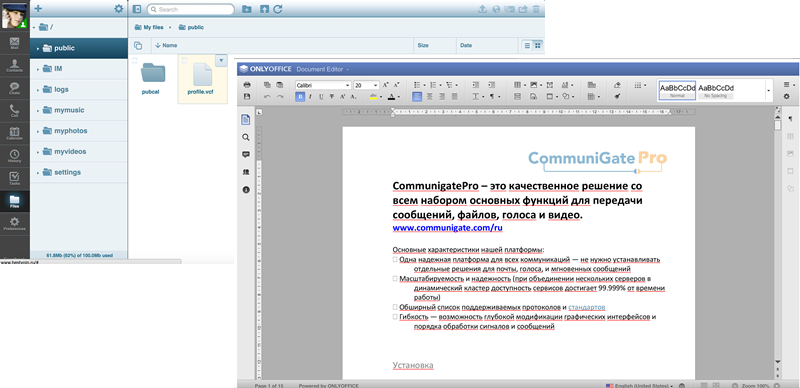800x388 pixels.
Task: Tick the profile.vcf file checkbox
Action: tap(185, 61)
